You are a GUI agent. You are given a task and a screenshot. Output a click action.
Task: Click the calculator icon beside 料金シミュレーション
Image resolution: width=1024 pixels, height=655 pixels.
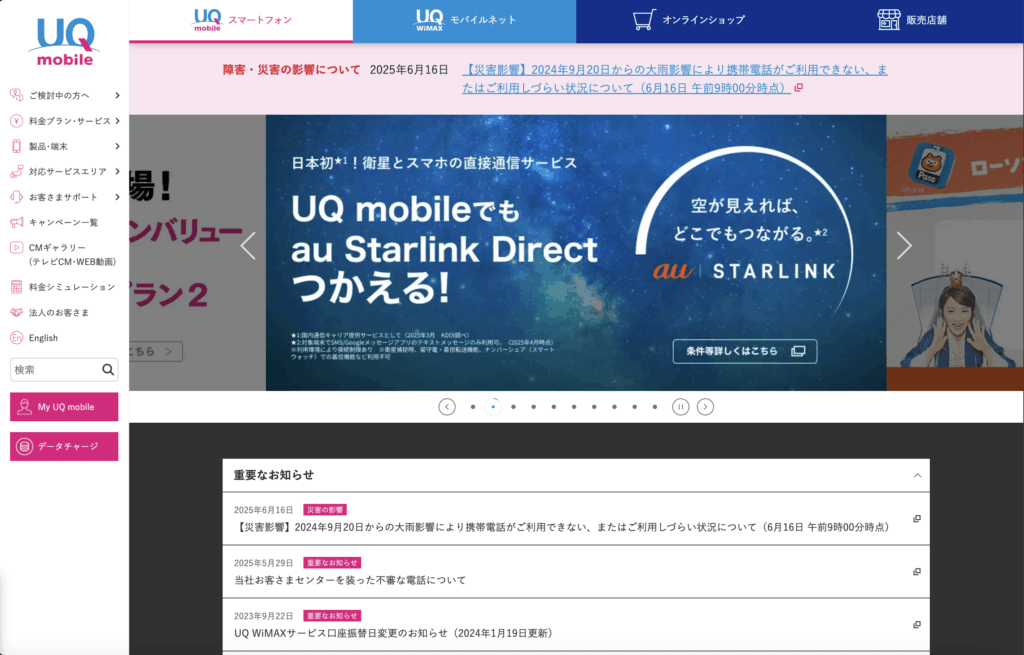[16, 287]
